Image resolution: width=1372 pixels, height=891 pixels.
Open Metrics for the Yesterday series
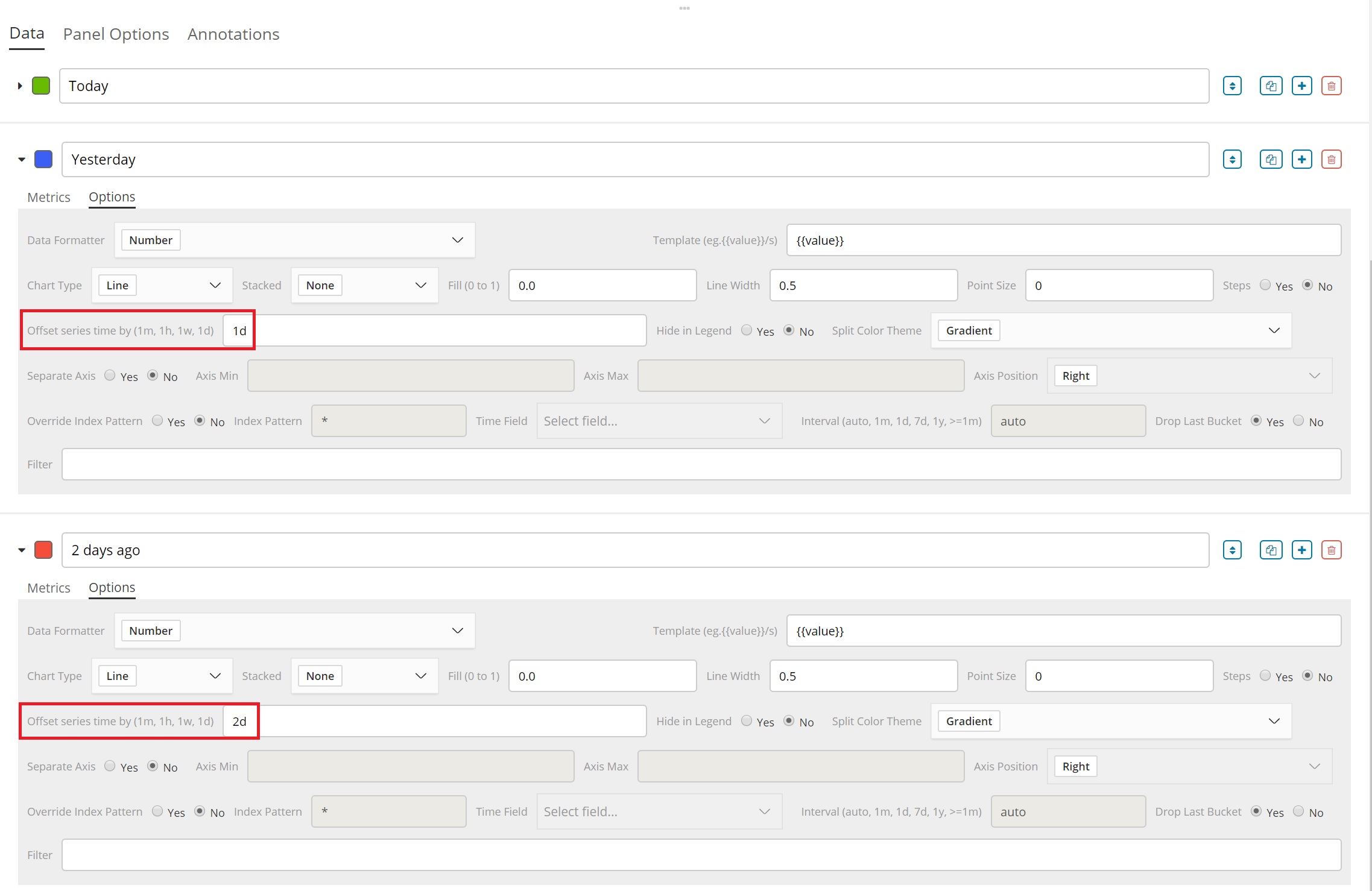click(48, 197)
